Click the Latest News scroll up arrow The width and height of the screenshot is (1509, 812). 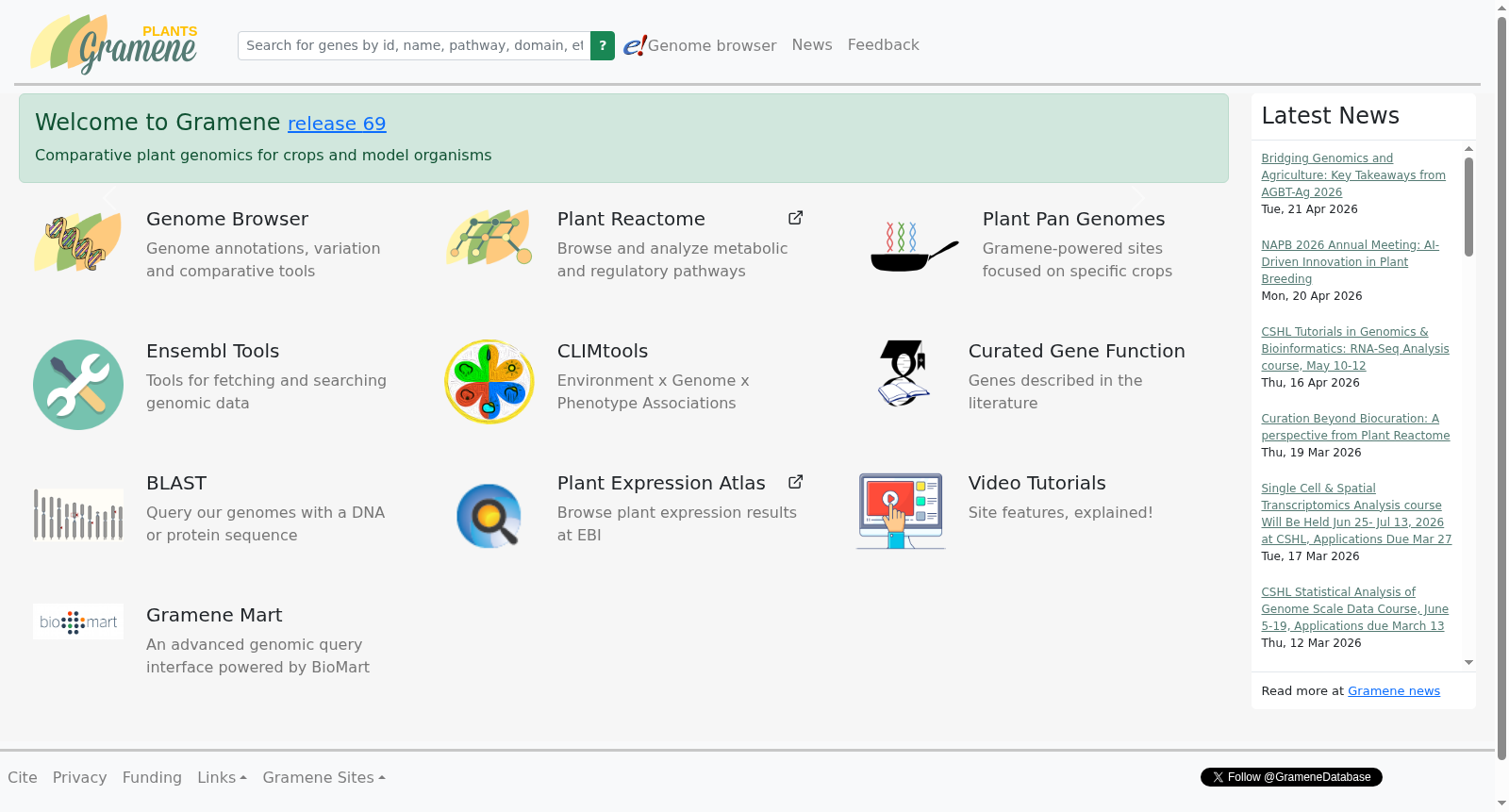(x=1468, y=149)
